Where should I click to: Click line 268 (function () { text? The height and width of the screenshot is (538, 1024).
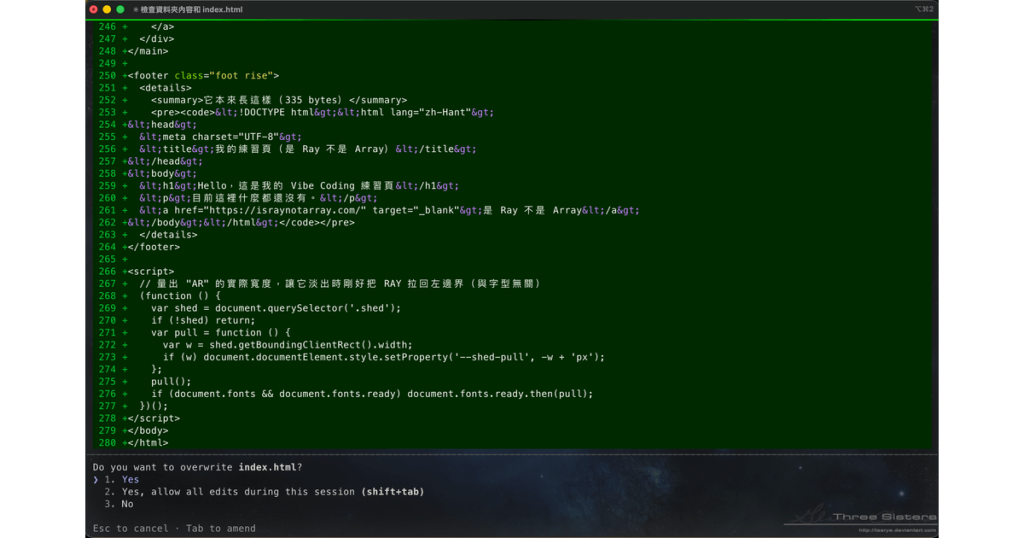point(180,296)
